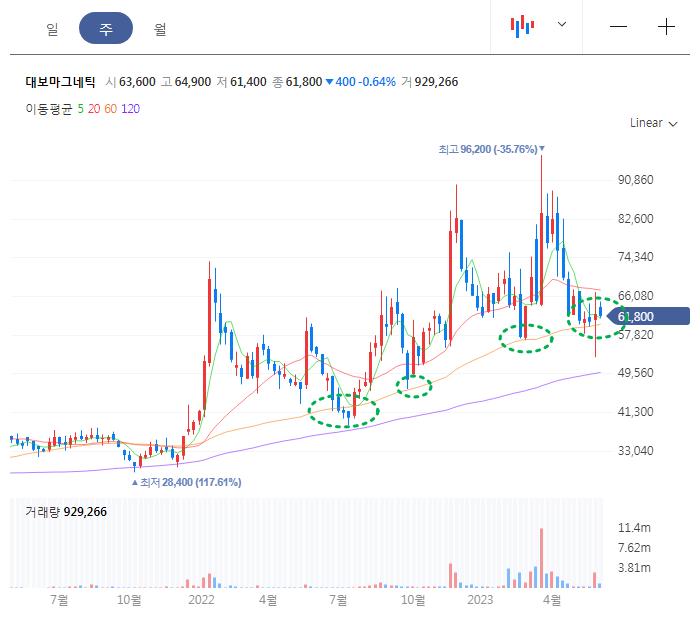
Task: Zoom in the chart with plus button
Action: (x=666, y=27)
